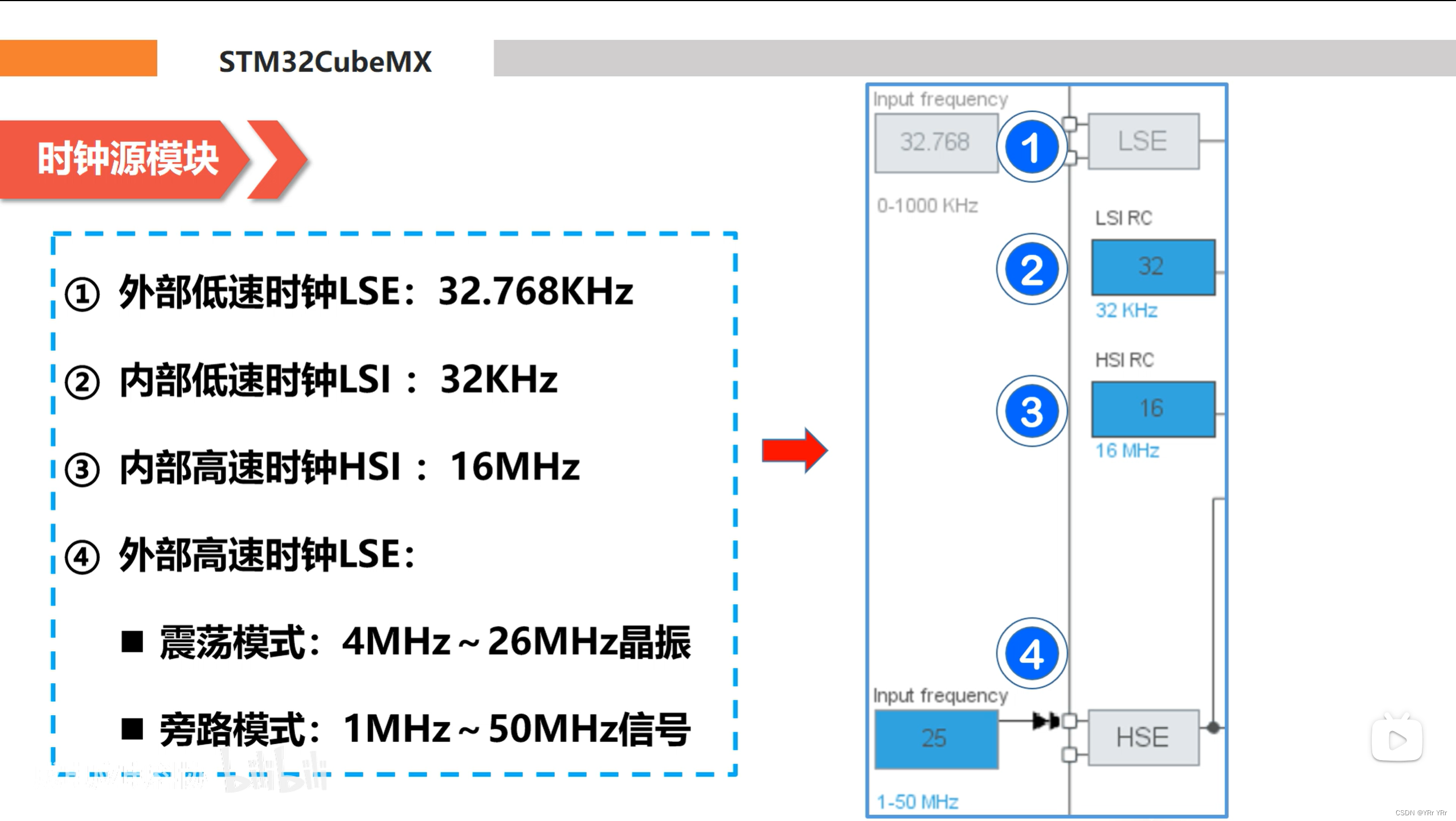Click the 16 MHz label under HSI
The height and width of the screenshot is (821, 1456).
[x=1127, y=451]
